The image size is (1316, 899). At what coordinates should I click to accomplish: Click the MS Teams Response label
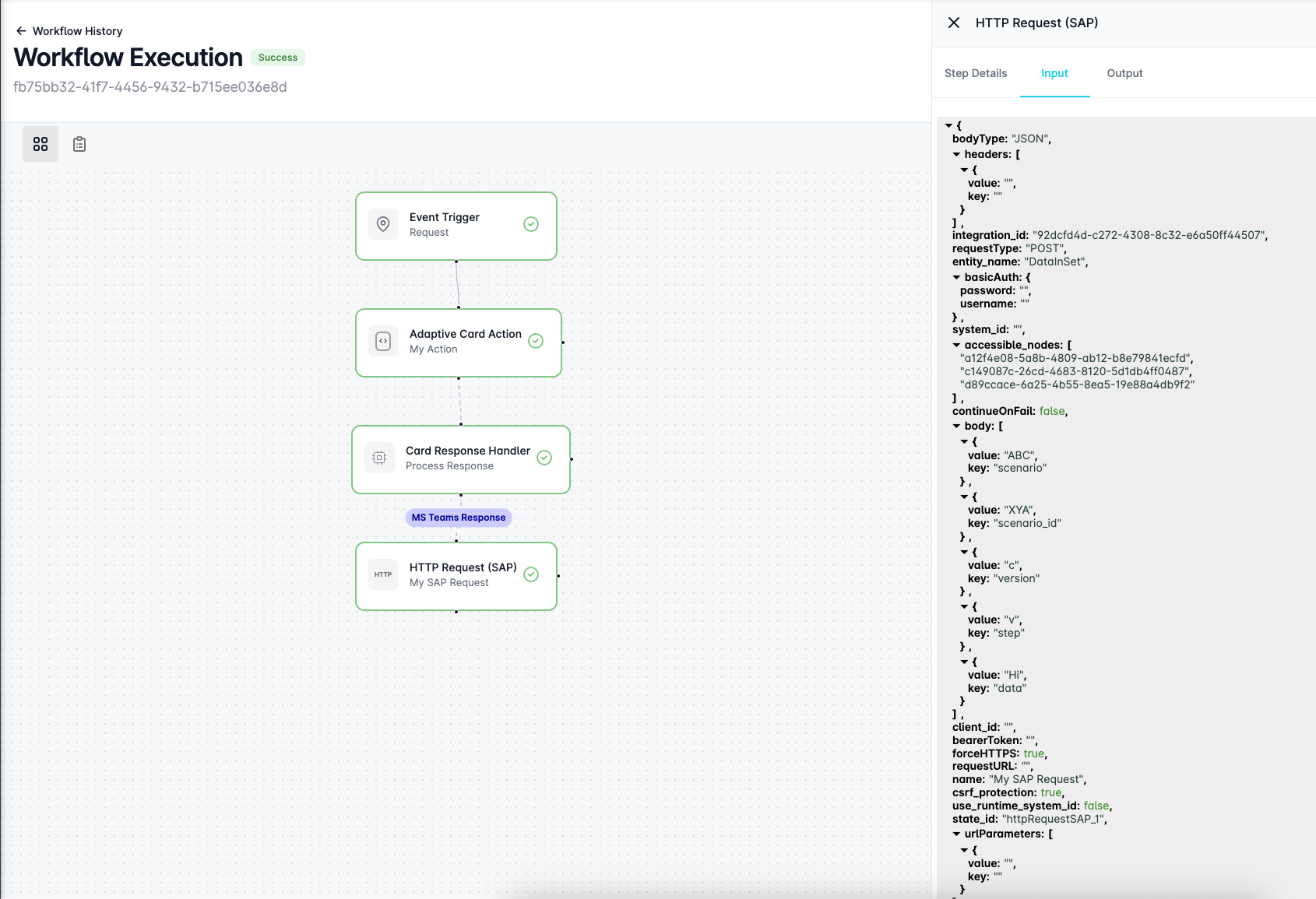(x=459, y=518)
